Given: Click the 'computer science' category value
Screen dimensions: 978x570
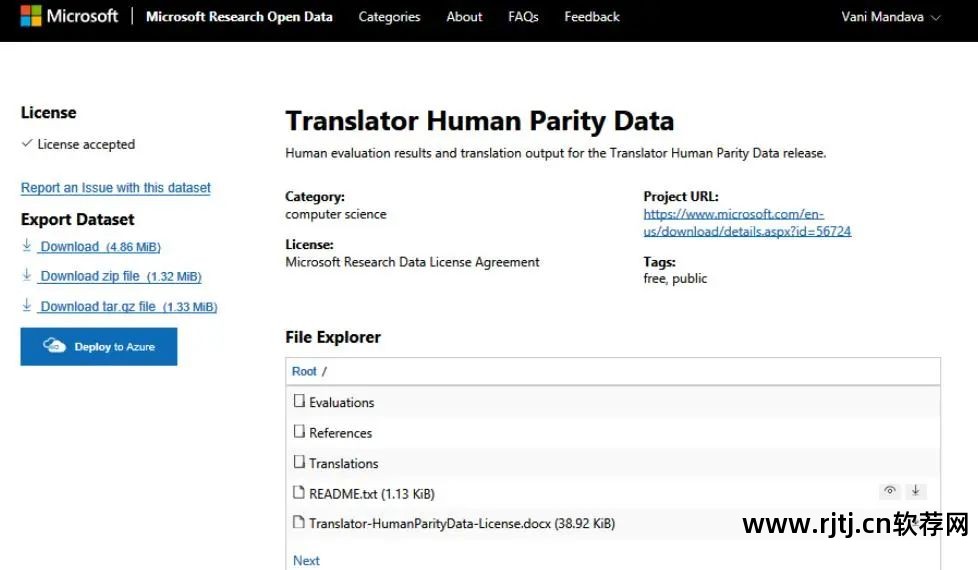Looking at the screenshot, I should [x=336, y=215].
